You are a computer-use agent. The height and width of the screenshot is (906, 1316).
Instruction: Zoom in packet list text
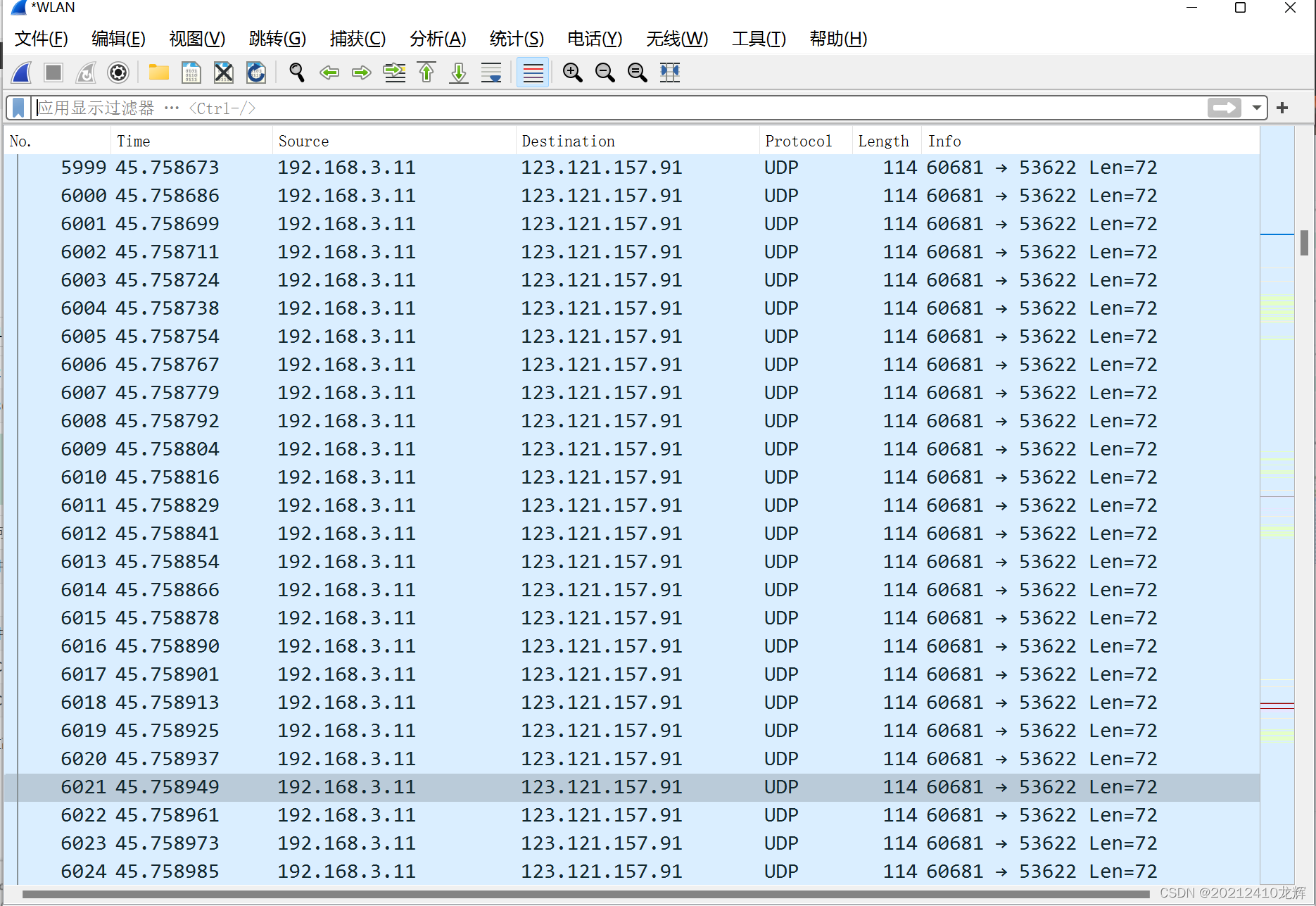573,73
